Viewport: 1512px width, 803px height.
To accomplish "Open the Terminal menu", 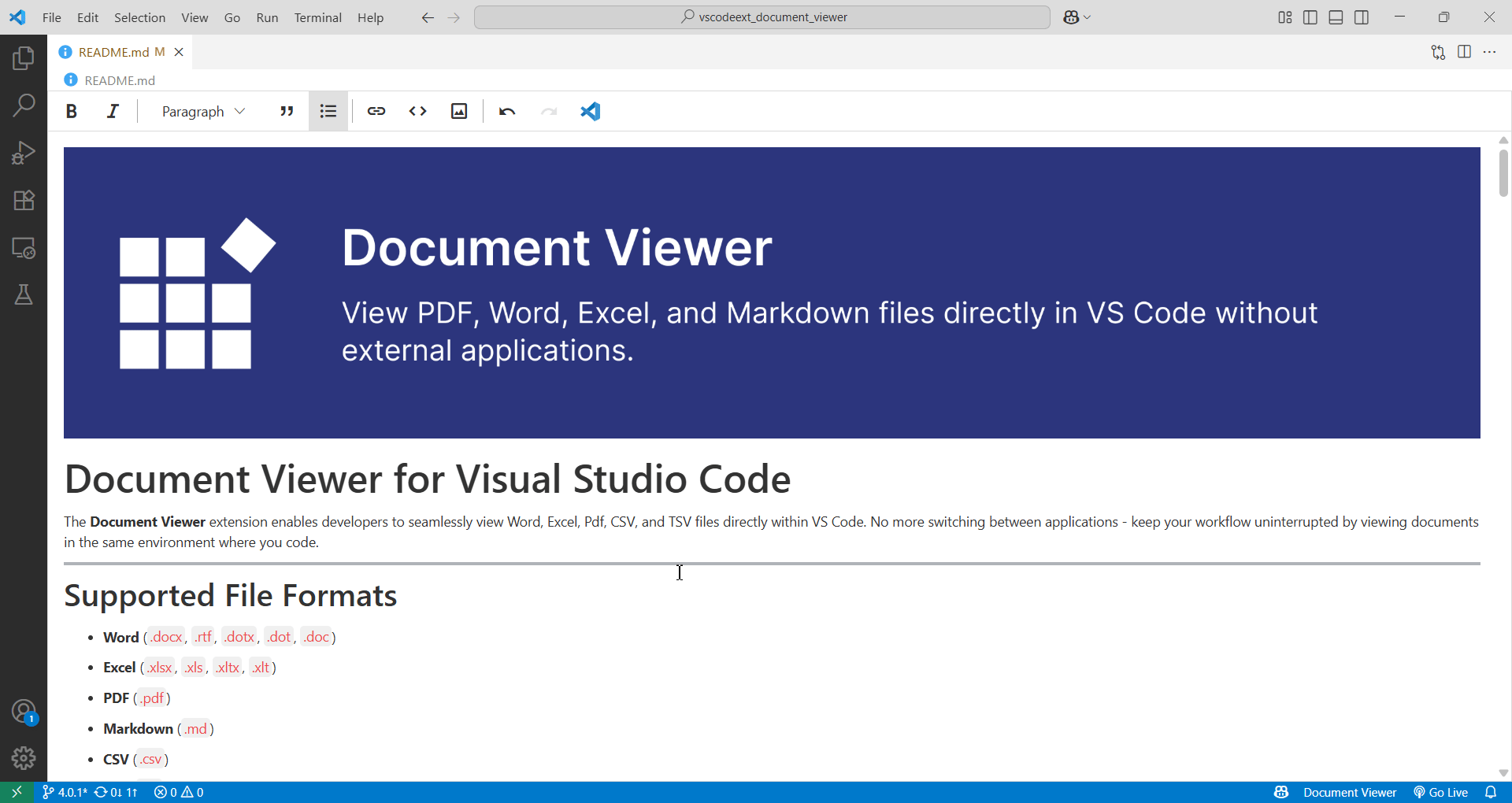I will [317, 17].
